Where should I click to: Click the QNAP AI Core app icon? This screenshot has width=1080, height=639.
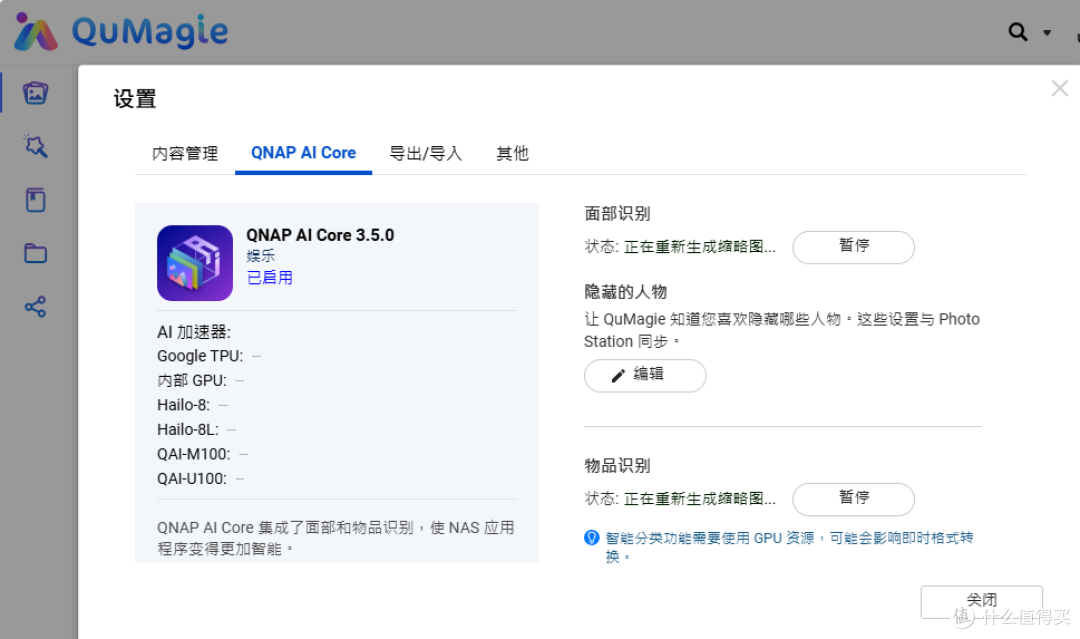pyautogui.click(x=195, y=263)
